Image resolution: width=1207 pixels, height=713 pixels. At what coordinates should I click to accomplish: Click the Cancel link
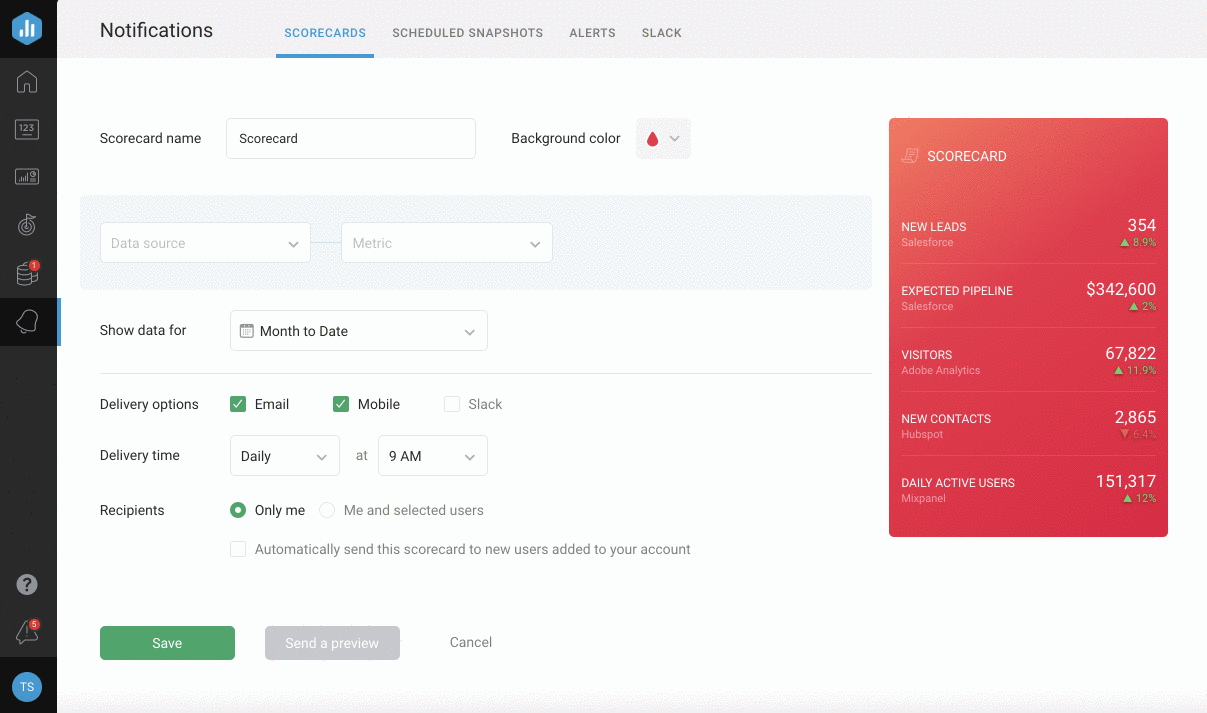pos(471,642)
